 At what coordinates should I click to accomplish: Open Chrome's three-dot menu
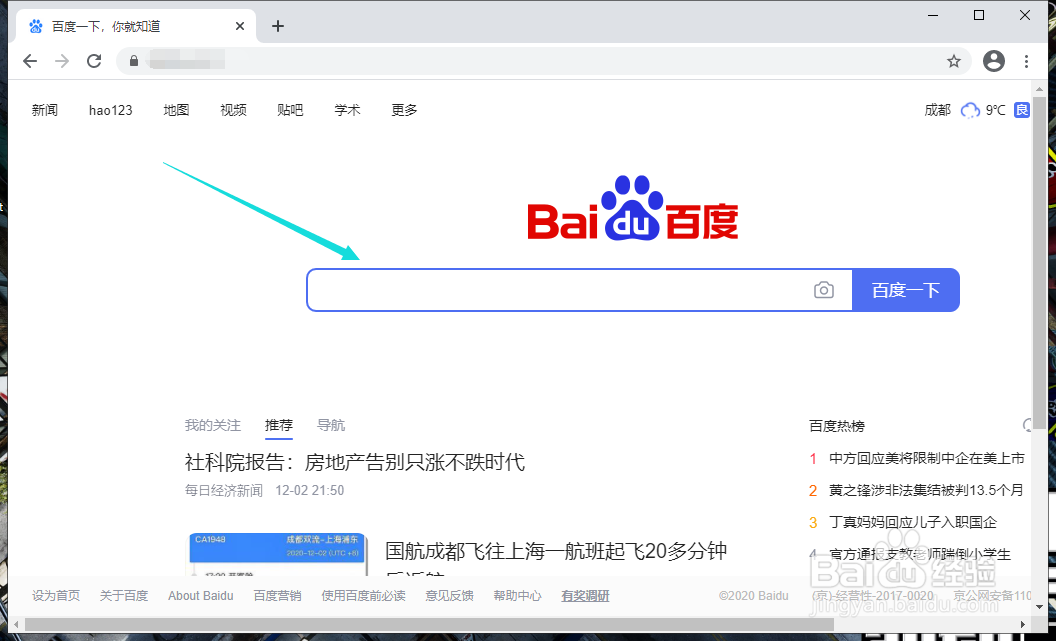coord(1027,61)
